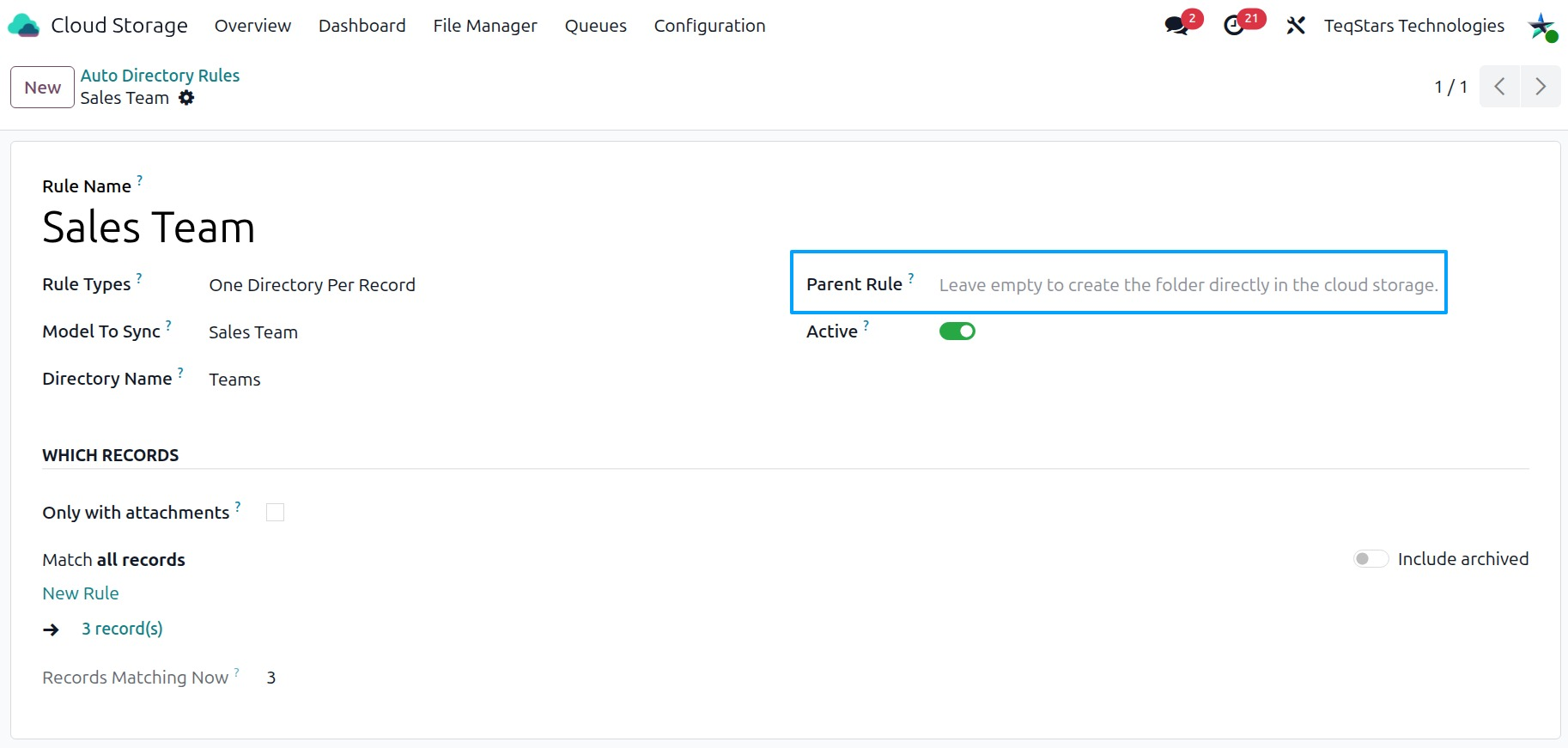
Task: Click the Cloud Storage app title
Action: (x=119, y=26)
